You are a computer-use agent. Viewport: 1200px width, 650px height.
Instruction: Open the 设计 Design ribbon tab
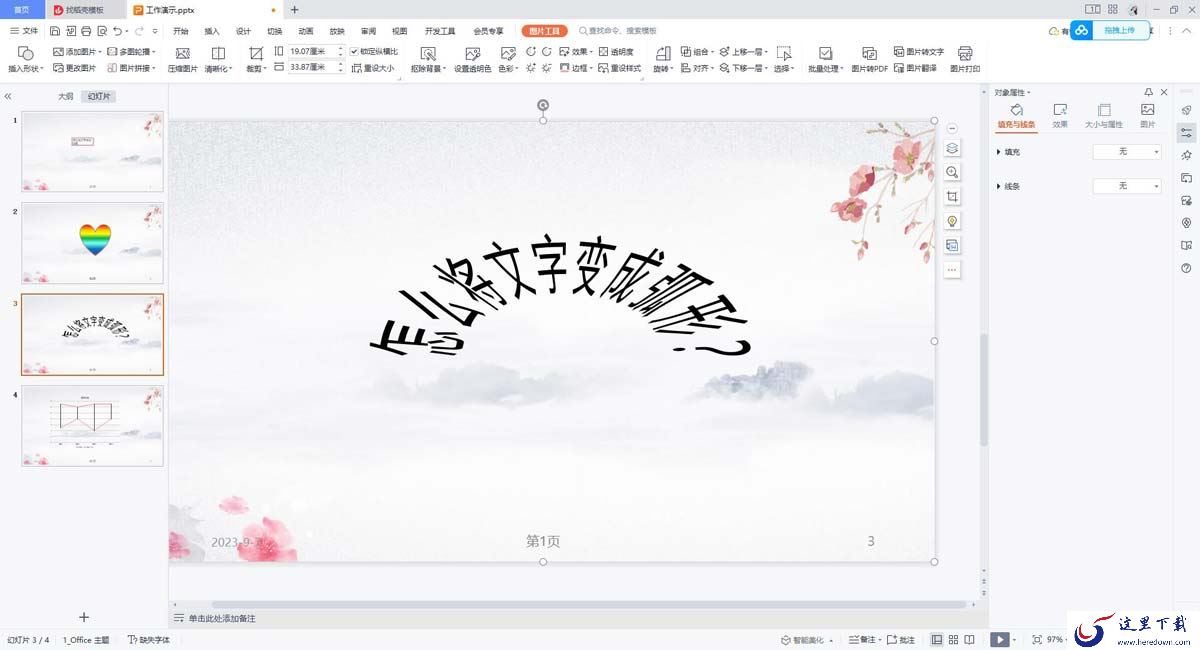(243, 31)
